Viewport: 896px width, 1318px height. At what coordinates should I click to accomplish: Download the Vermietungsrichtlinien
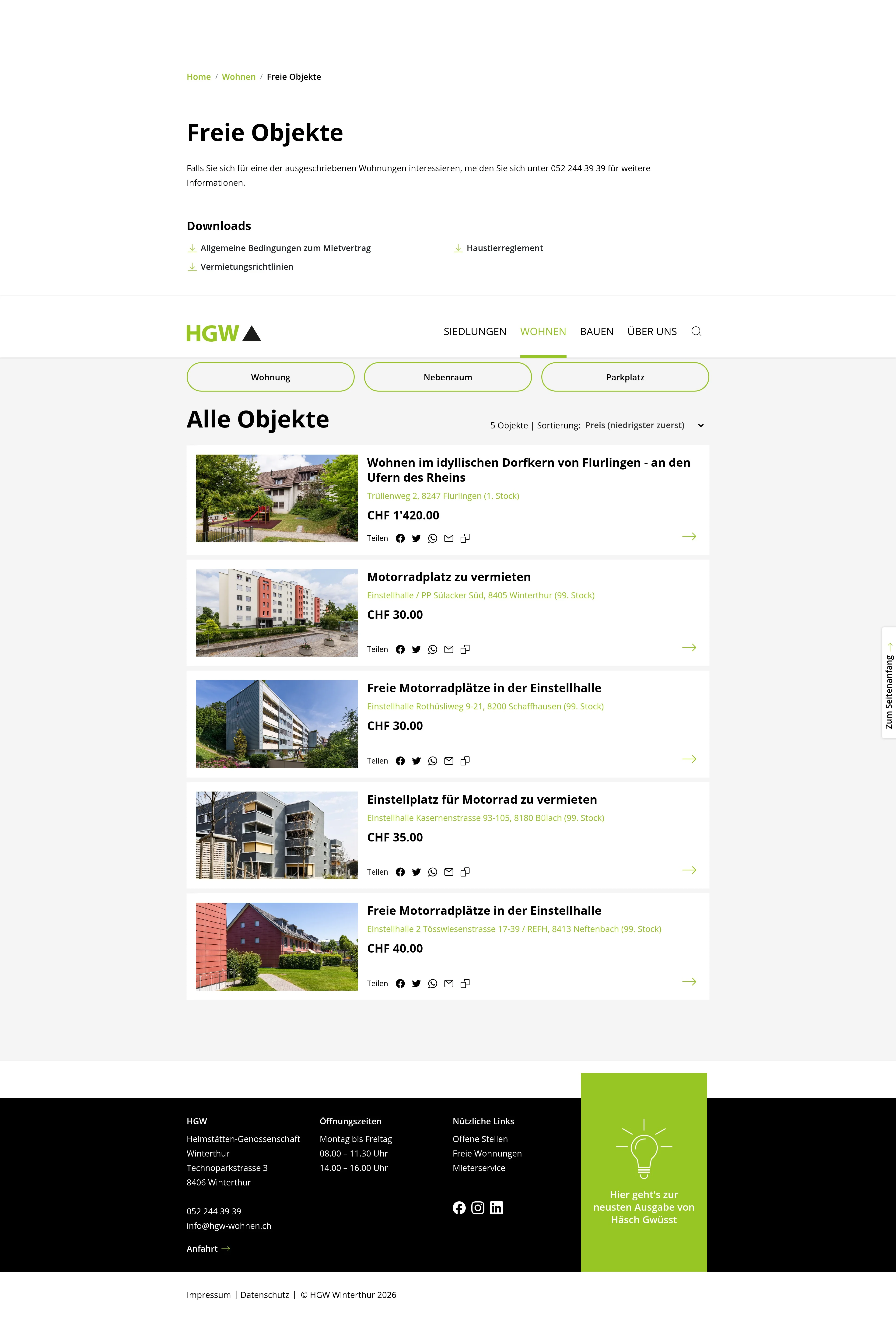[x=240, y=267]
